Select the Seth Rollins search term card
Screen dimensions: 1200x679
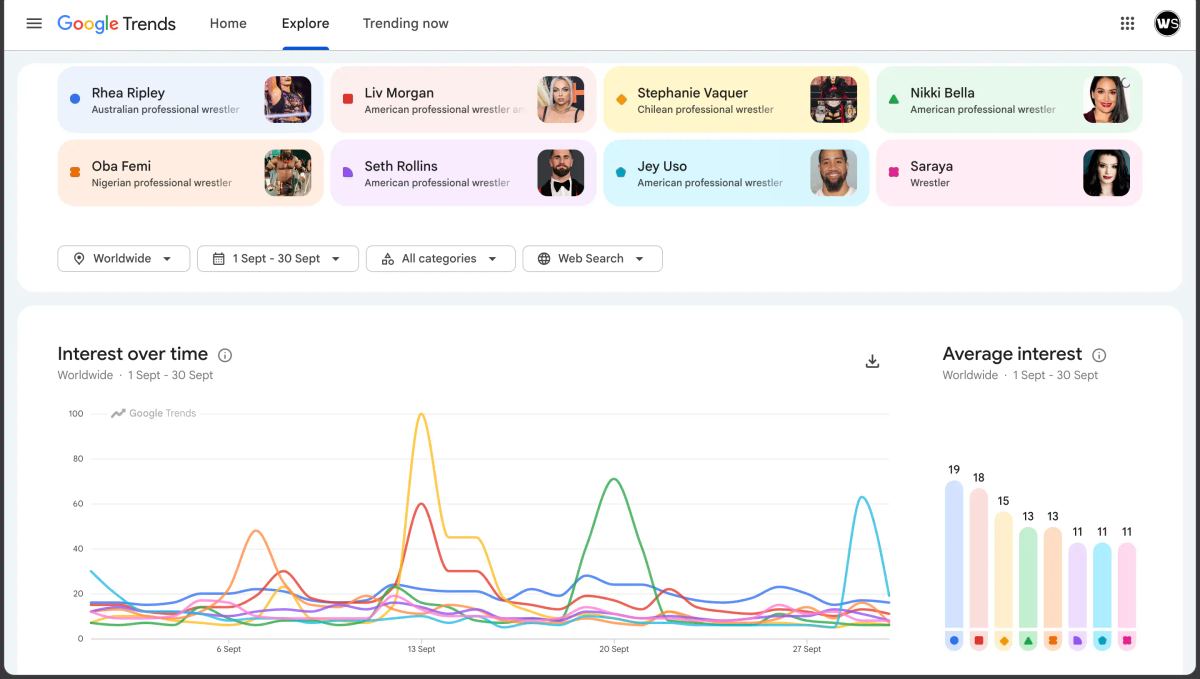[x=463, y=173]
